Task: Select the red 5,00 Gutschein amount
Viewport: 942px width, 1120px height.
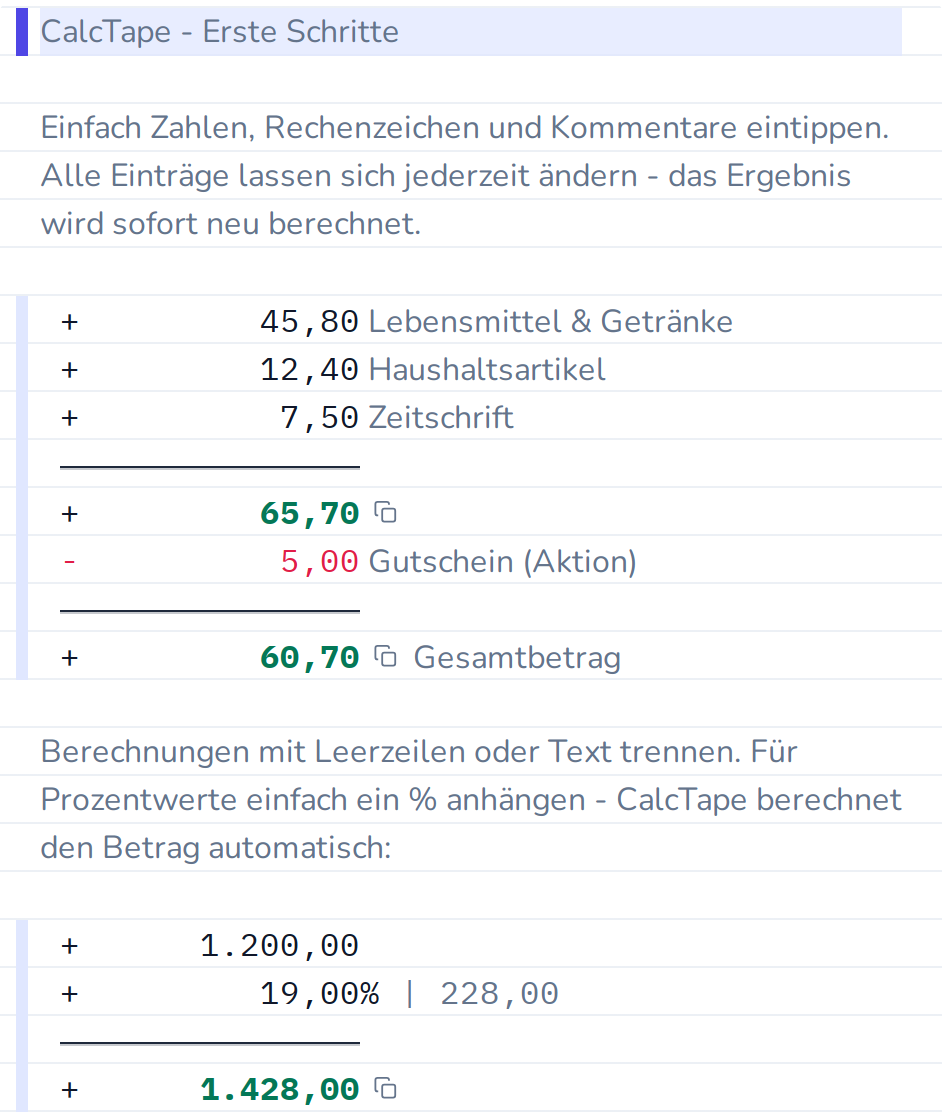Action: tap(319, 561)
